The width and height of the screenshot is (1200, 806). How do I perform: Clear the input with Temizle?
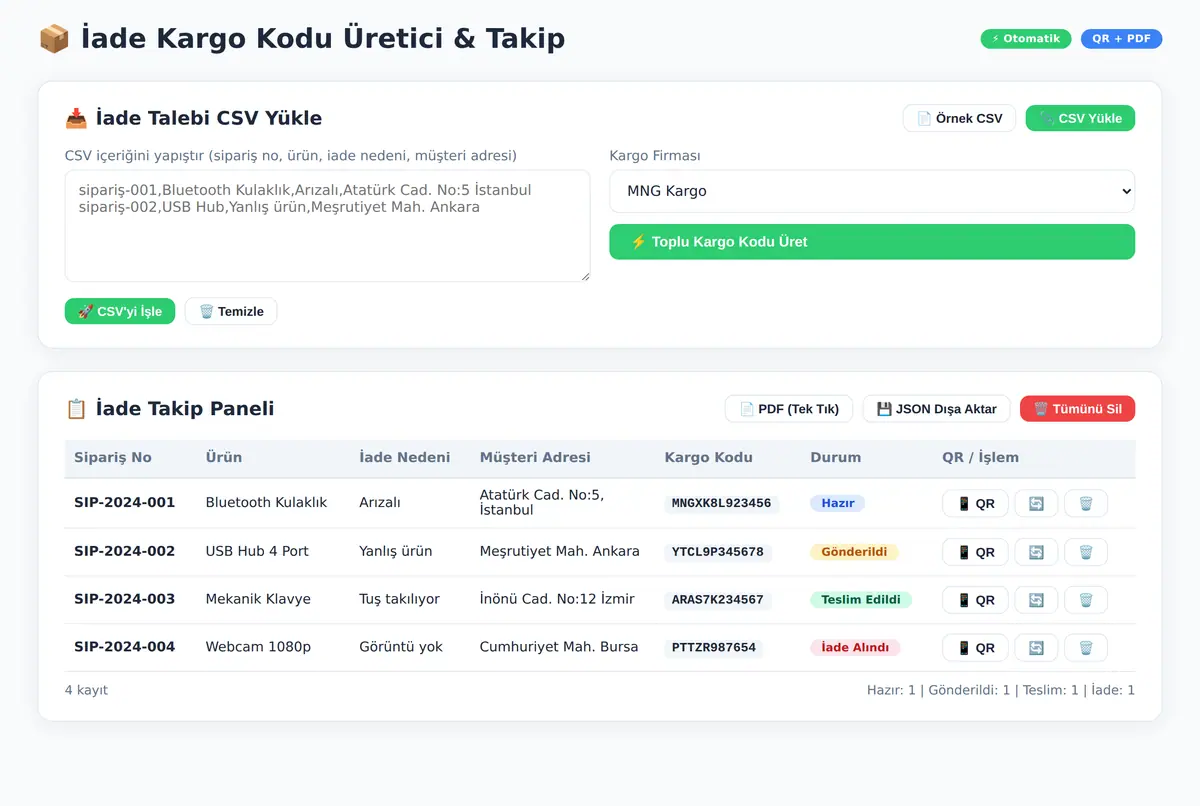pos(231,311)
